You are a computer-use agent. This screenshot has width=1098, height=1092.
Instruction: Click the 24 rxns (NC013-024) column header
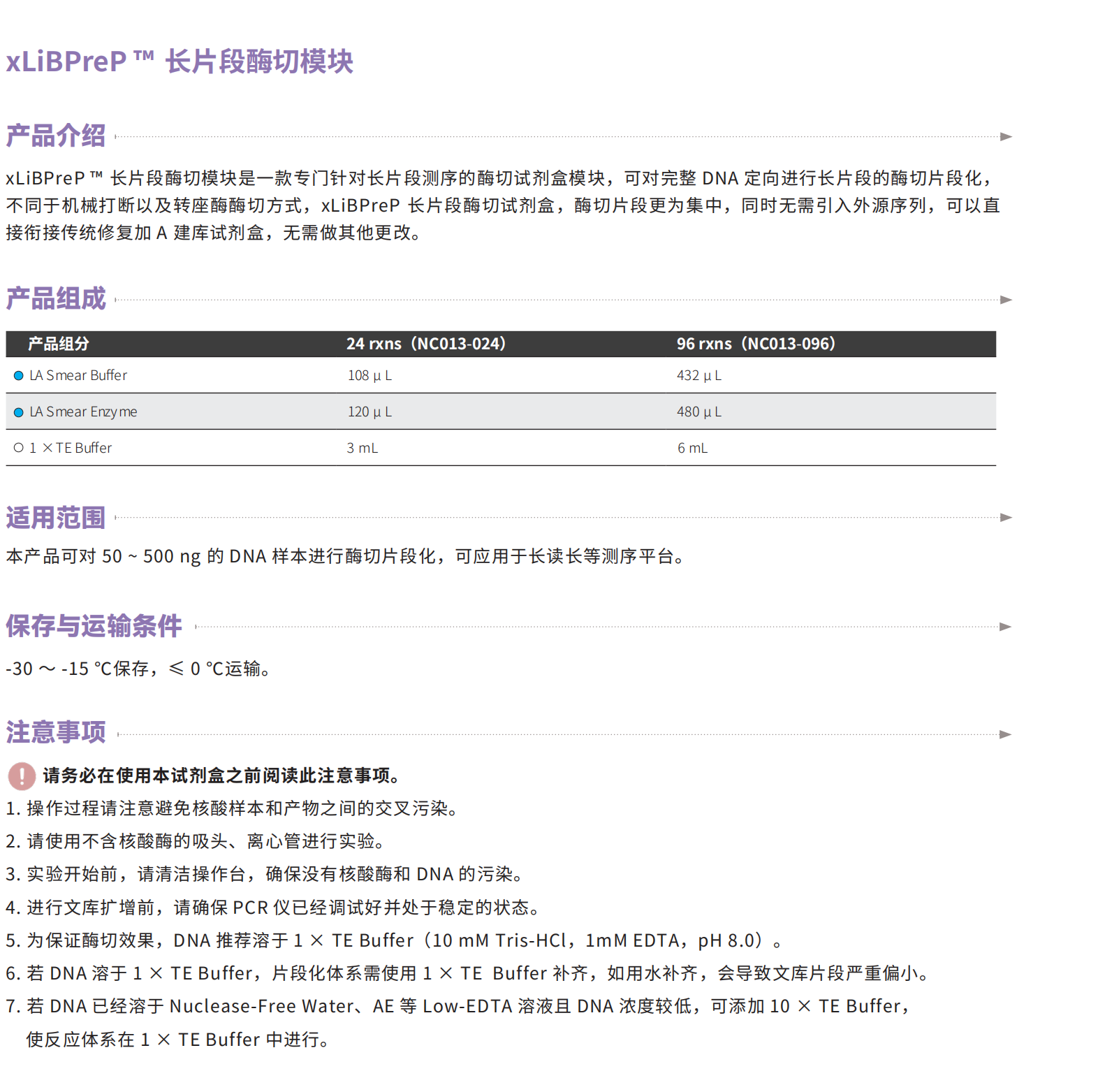coord(426,344)
